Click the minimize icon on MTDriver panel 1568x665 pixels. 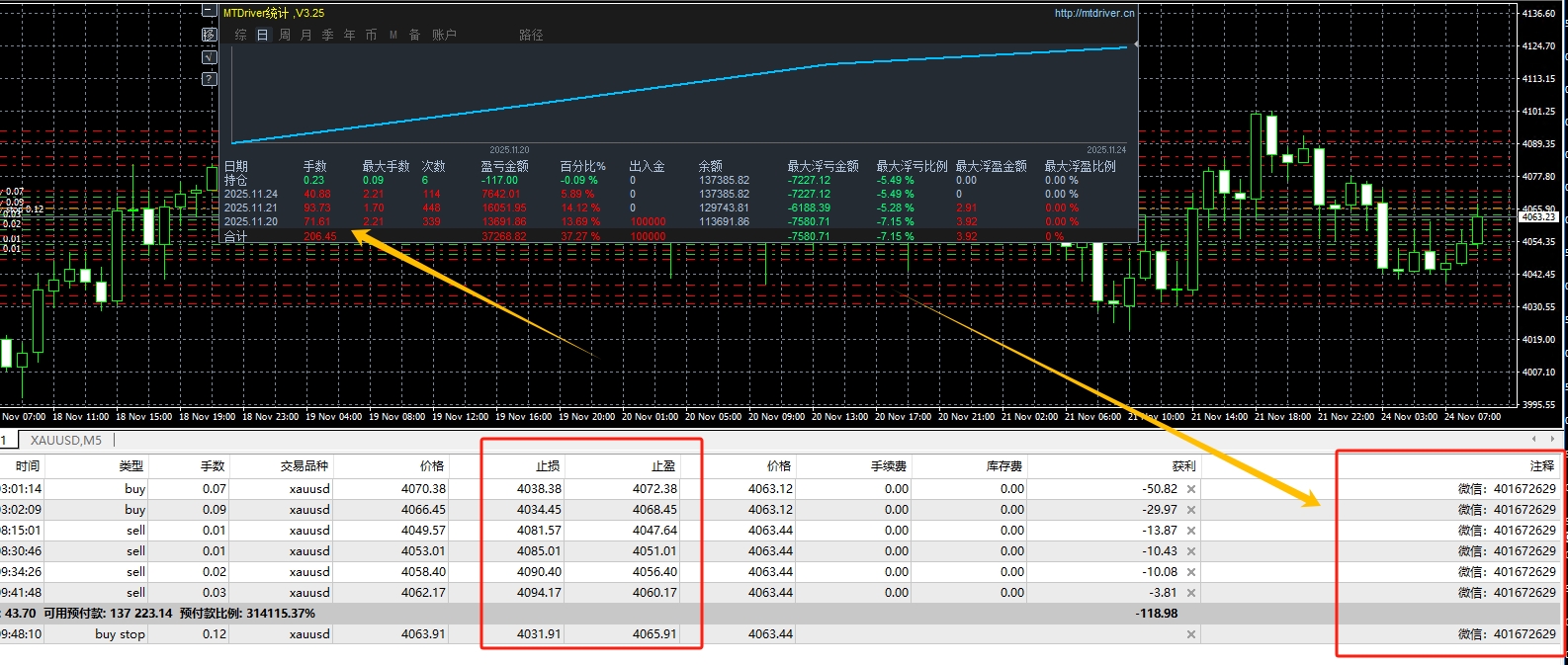pos(209,11)
